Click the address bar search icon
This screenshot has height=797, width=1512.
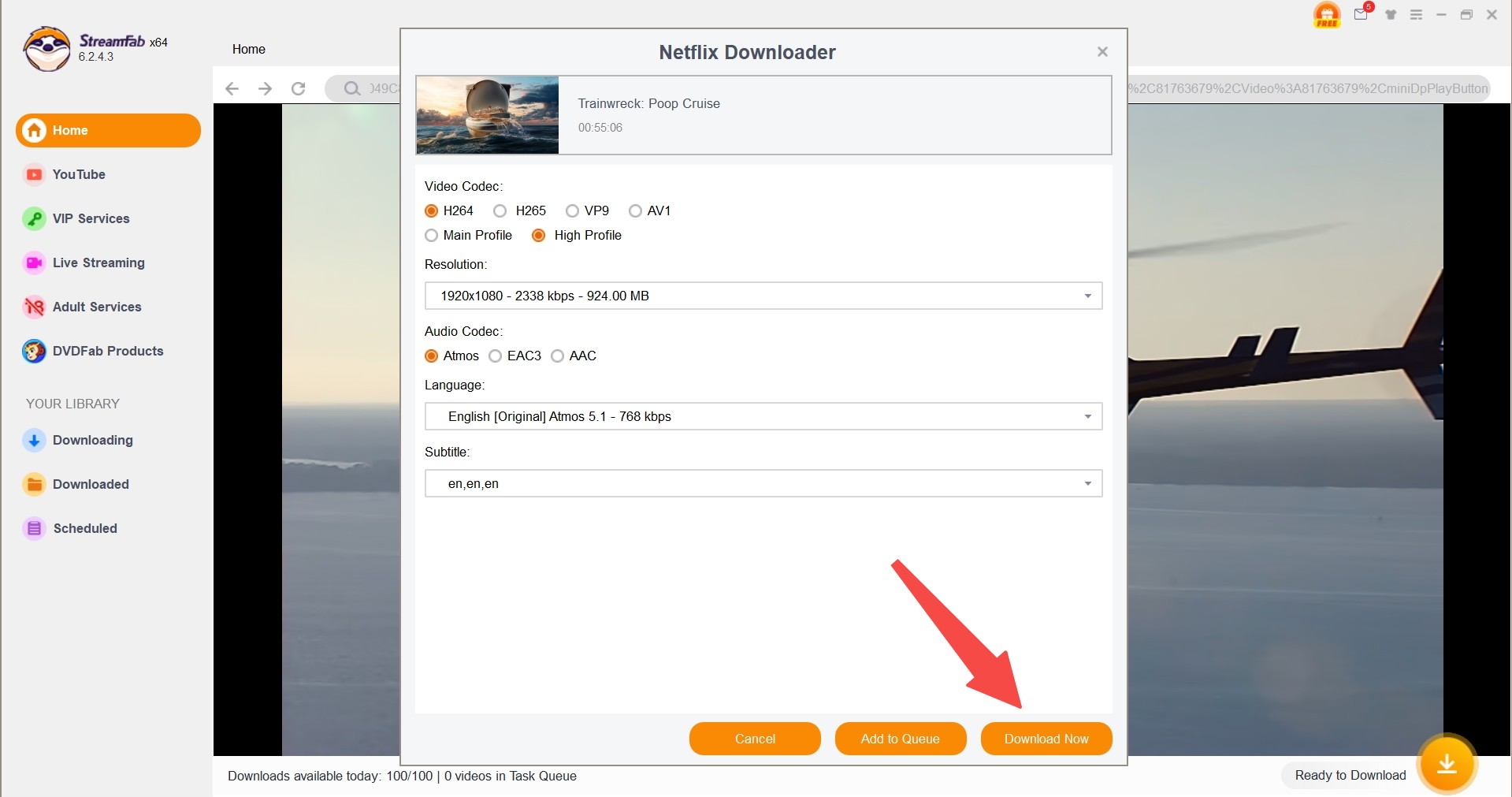pyautogui.click(x=352, y=88)
